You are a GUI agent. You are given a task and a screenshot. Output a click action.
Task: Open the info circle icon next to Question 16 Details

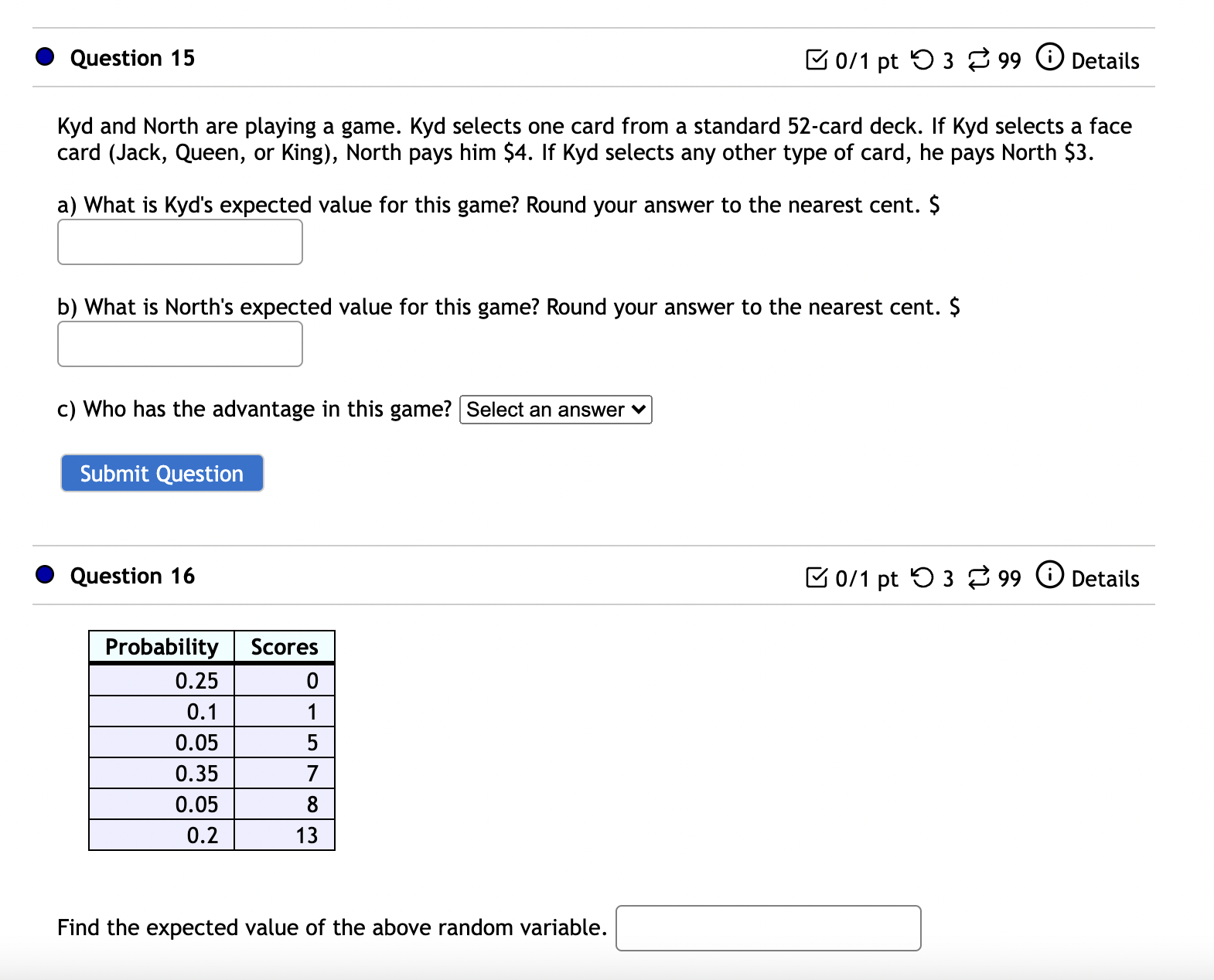click(x=1049, y=576)
